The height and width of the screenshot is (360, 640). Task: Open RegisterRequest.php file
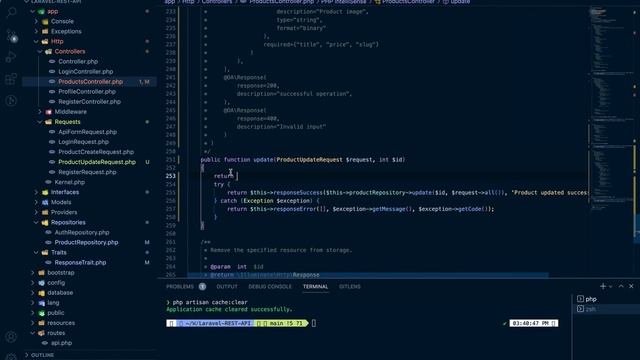click(87, 172)
